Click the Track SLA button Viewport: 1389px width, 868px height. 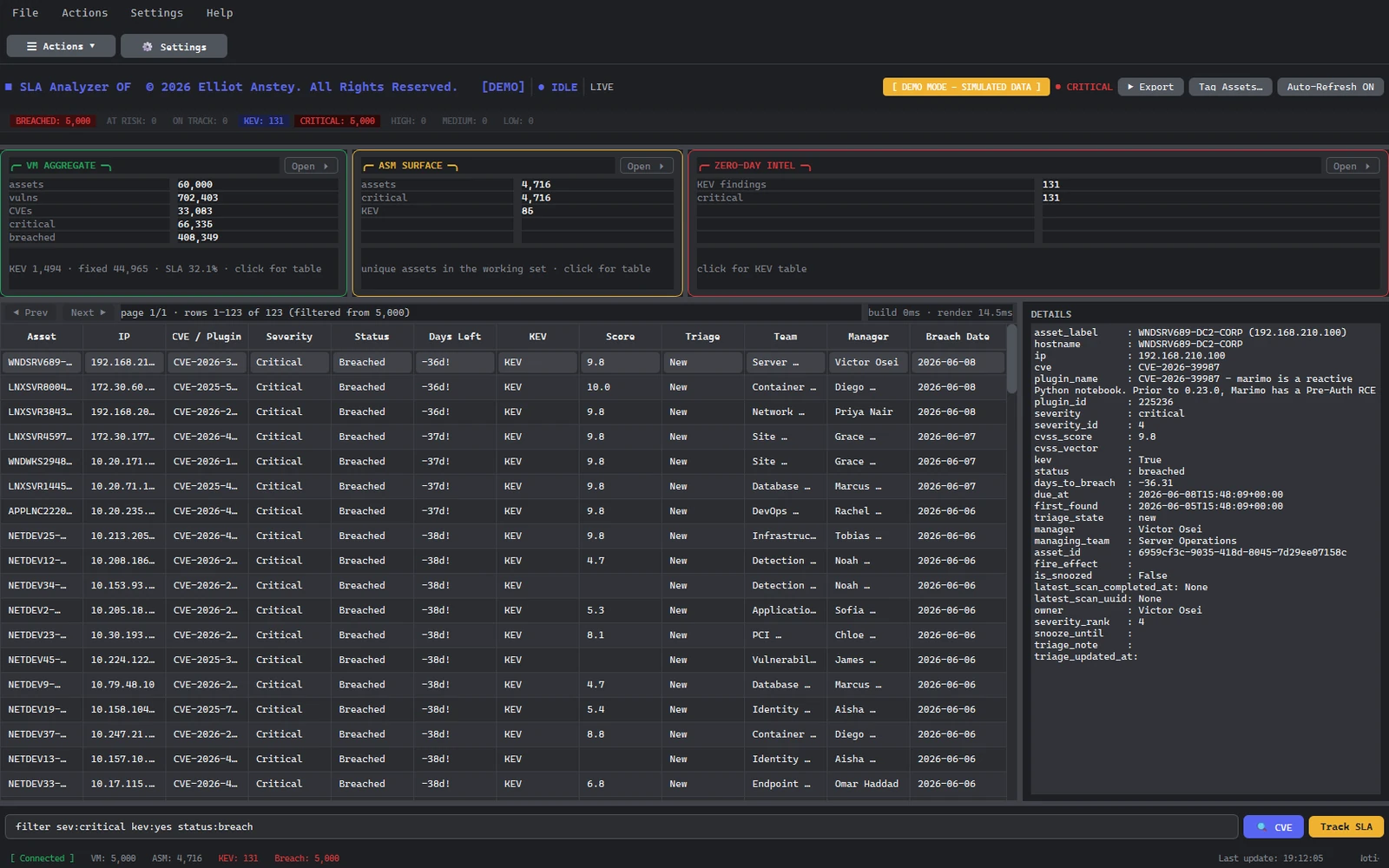[x=1346, y=827]
